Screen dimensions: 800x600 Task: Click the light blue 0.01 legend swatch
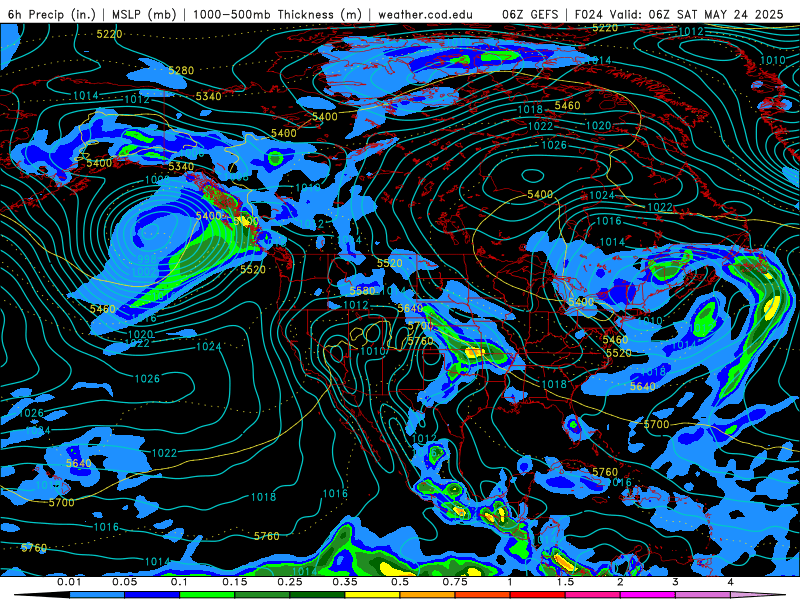pyautogui.click(x=96, y=595)
